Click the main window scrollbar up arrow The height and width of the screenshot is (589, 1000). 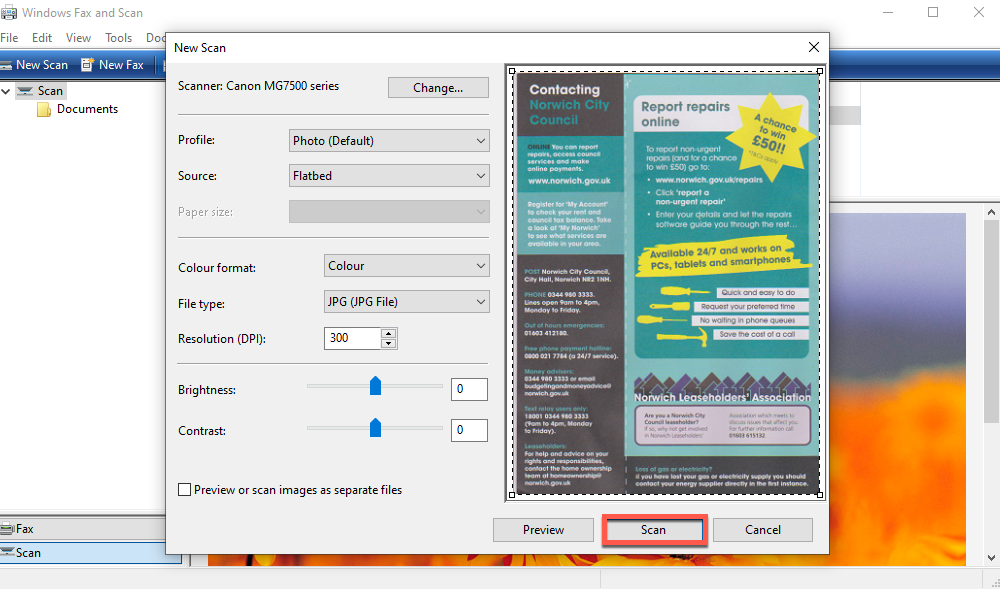(991, 212)
